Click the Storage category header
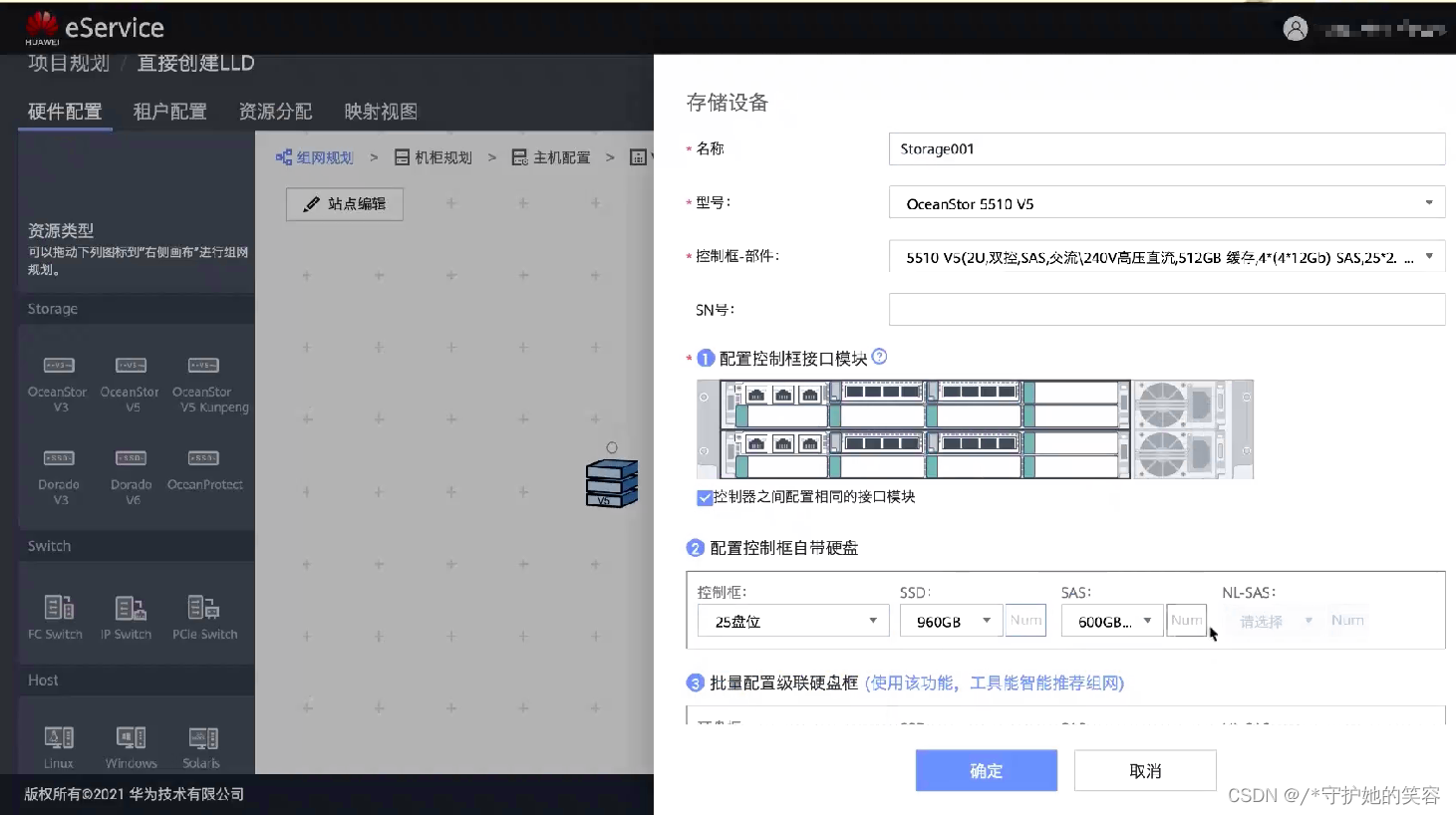The image size is (1456, 815). (x=137, y=309)
